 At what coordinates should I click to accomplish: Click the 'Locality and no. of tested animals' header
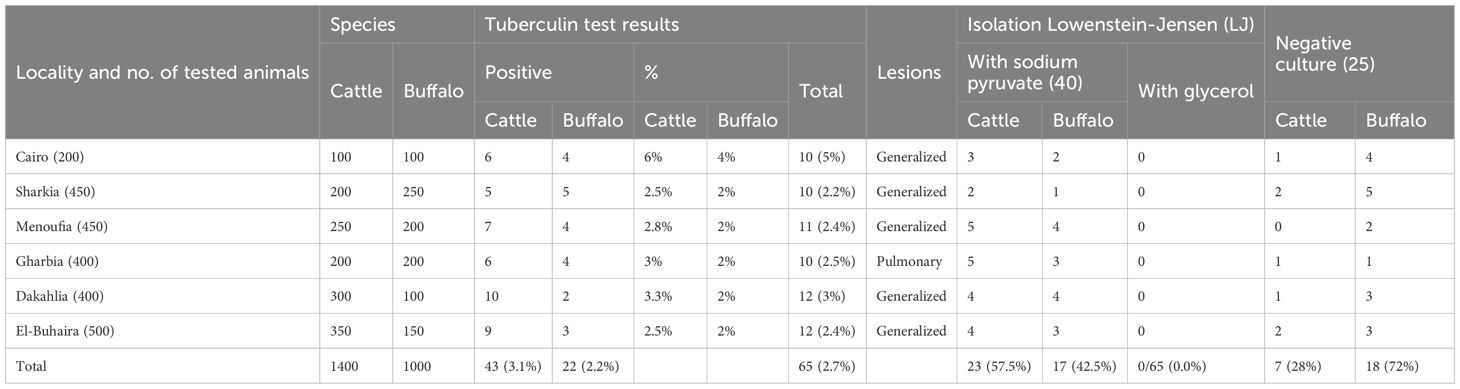162,72
